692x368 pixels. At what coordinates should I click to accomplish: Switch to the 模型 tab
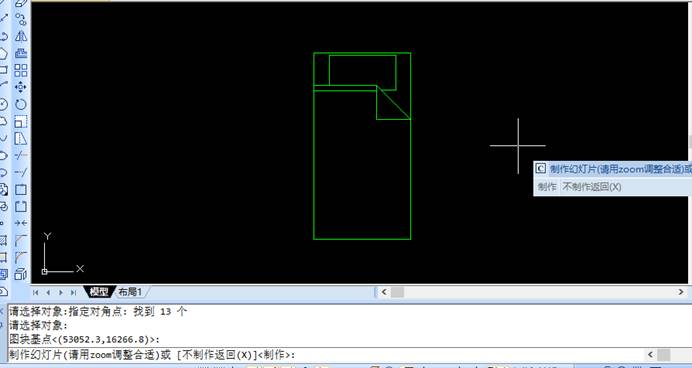click(98, 292)
